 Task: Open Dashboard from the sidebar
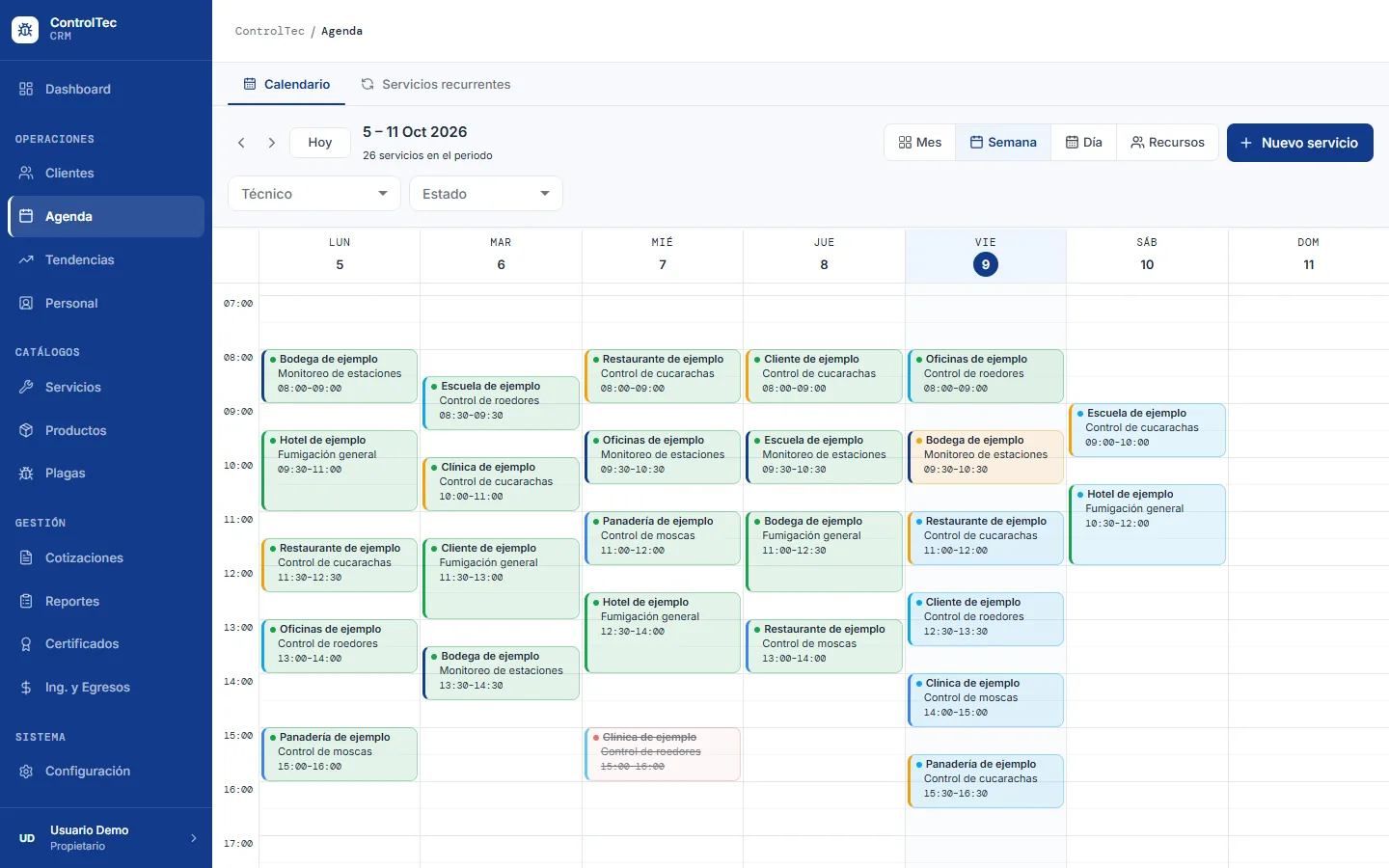pyautogui.click(x=106, y=89)
